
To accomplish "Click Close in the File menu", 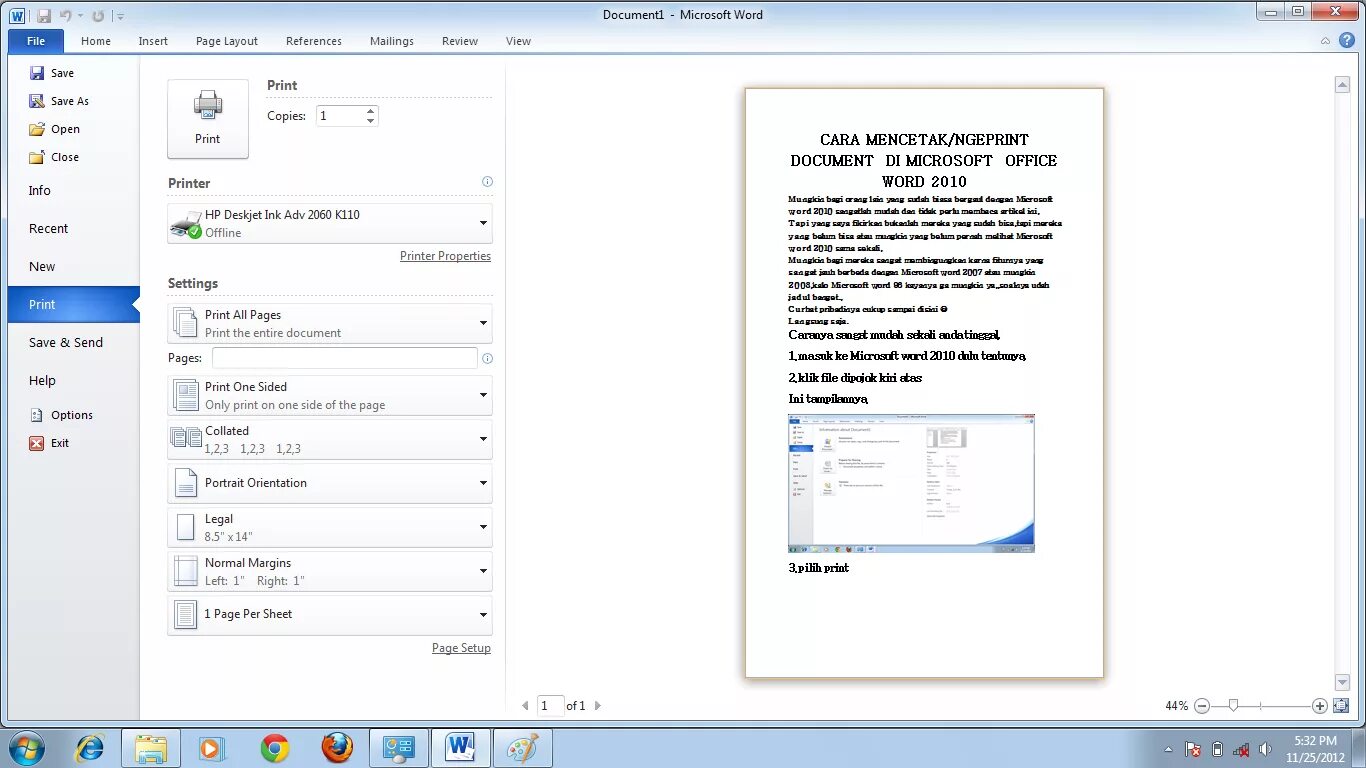I will point(54,157).
